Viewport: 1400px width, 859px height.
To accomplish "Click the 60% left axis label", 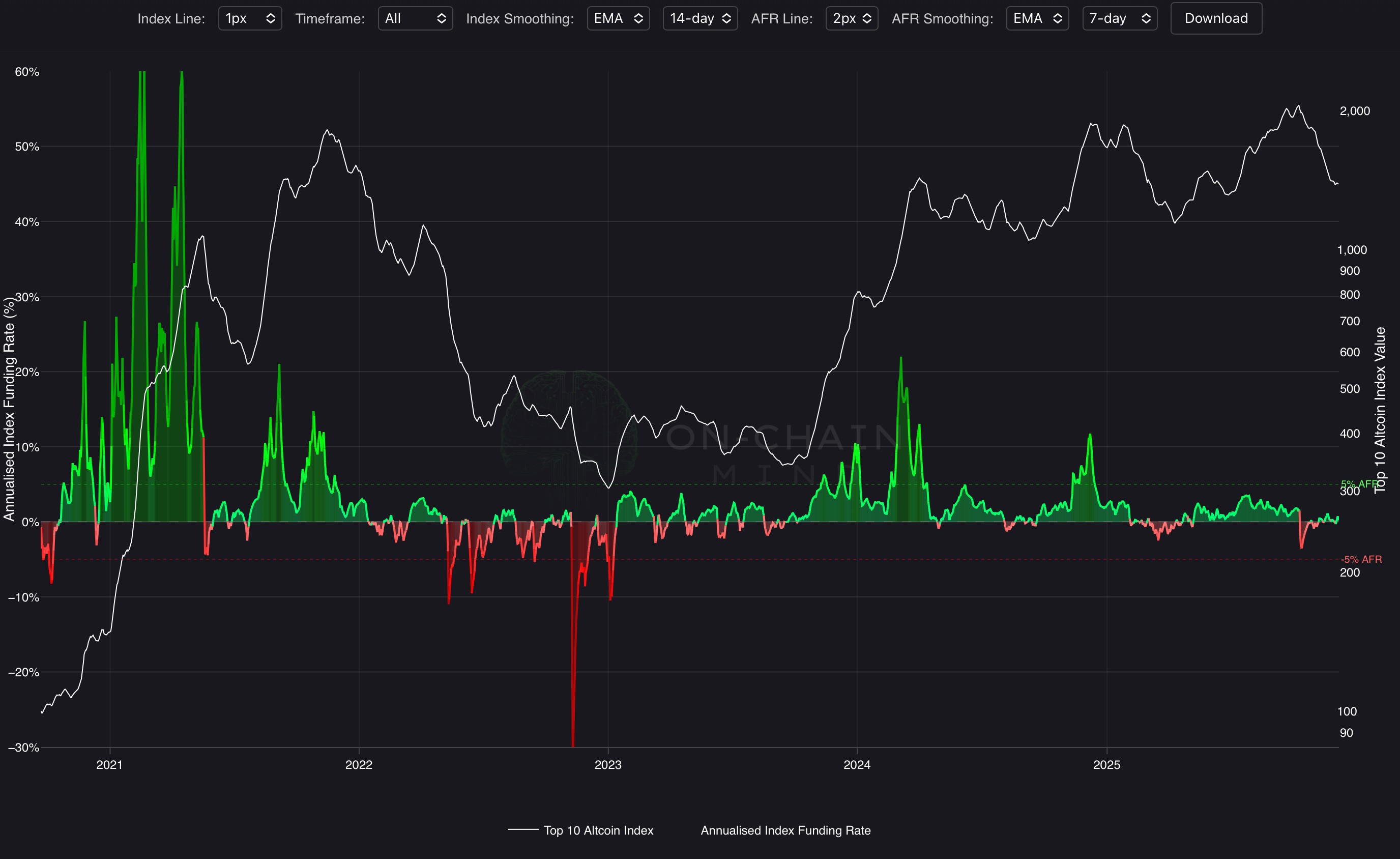I will pyautogui.click(x=26, y=72).
